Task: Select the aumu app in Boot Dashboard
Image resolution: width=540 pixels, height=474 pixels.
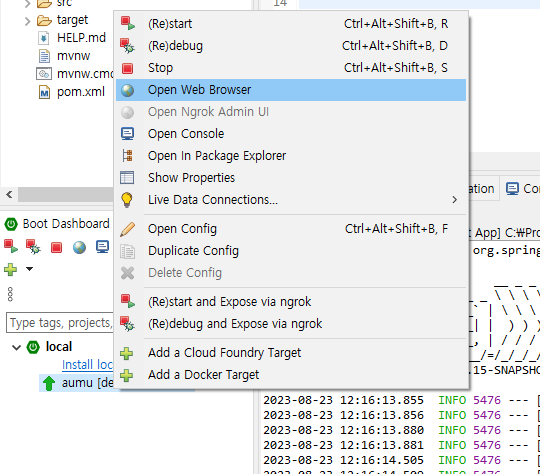Action: [x=87, y=383]
